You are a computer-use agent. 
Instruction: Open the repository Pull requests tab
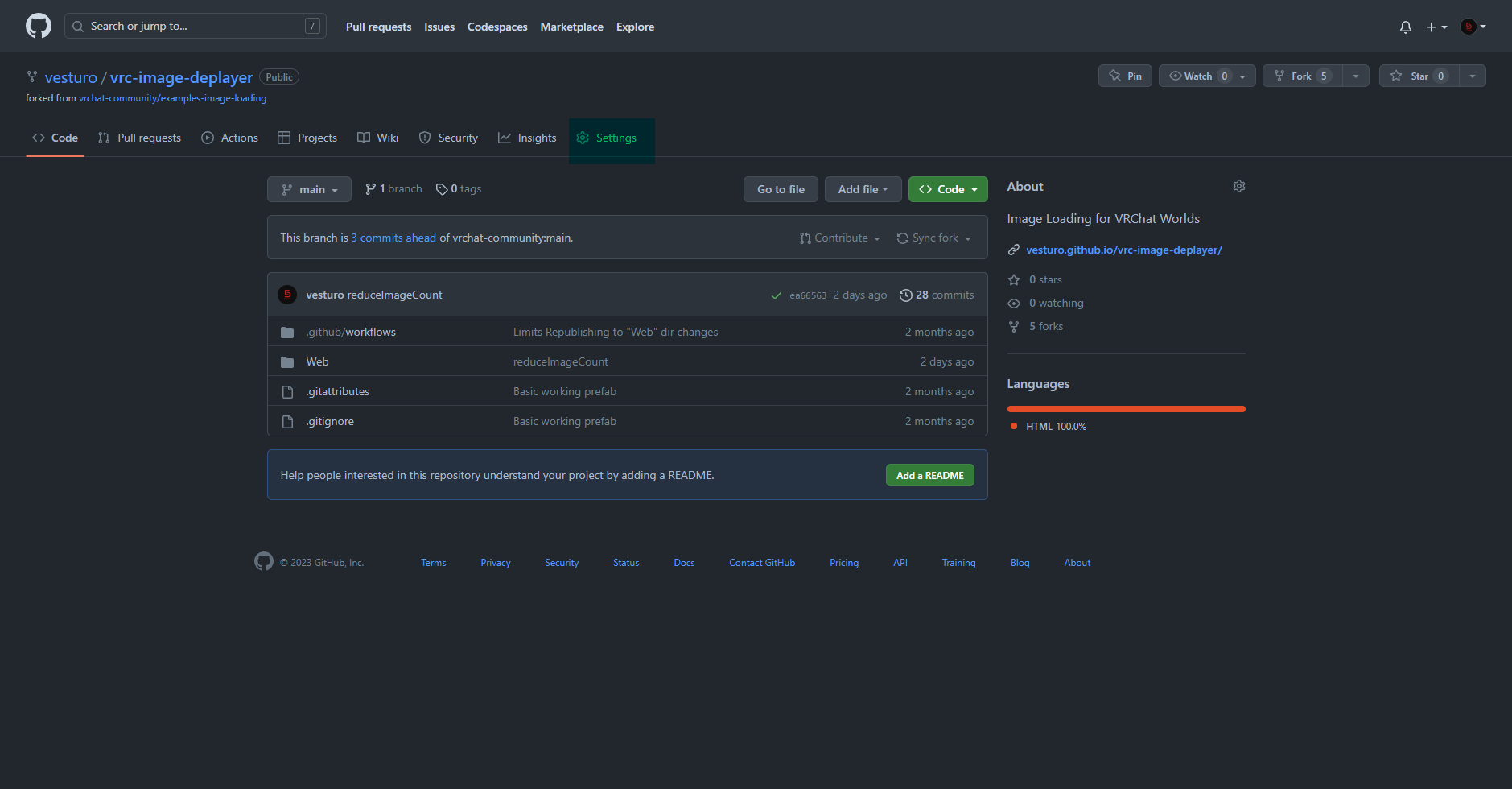pos(139,138)
